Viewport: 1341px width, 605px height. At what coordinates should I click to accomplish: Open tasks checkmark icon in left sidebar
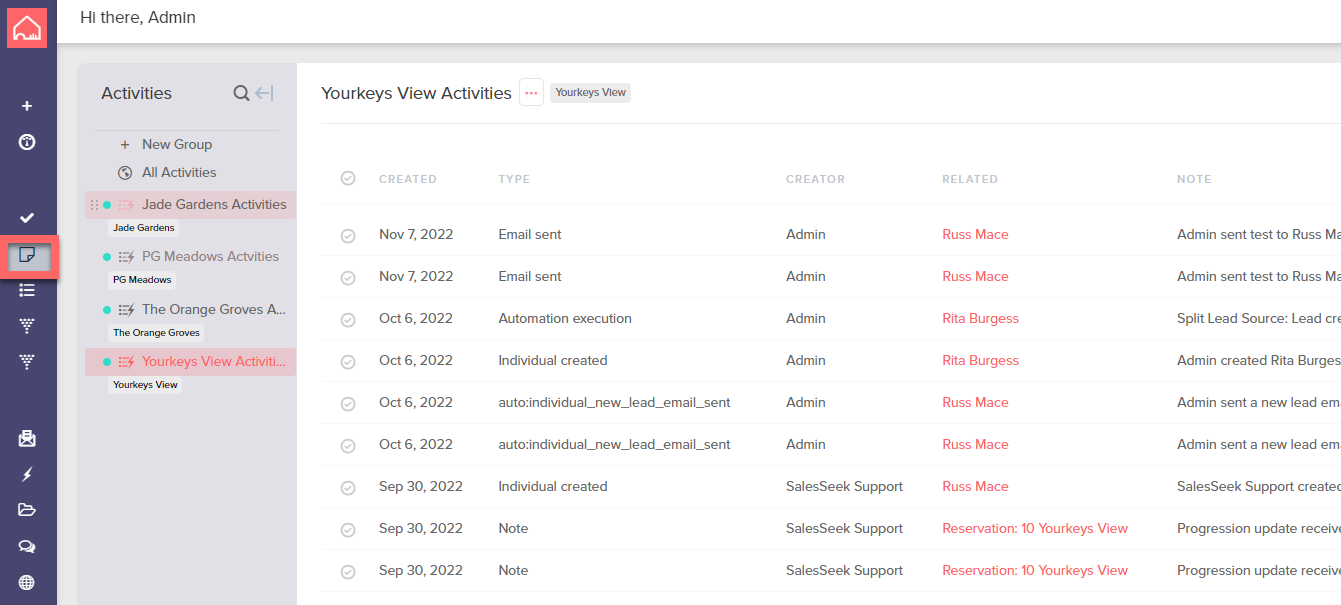pyautogui.click(x=27, y=217)
